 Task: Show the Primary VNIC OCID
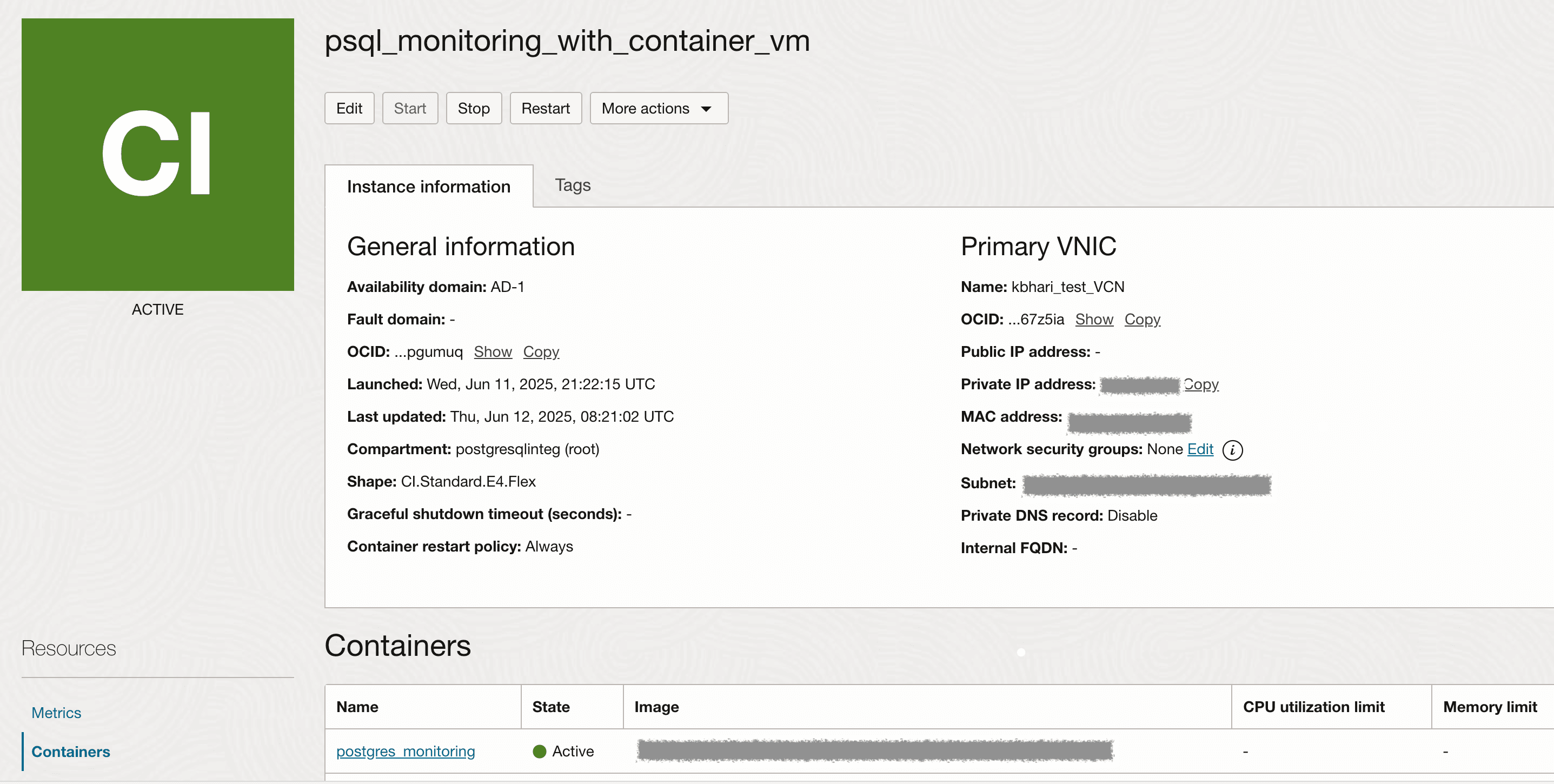pyautogui.click(x=1094, y=319)
